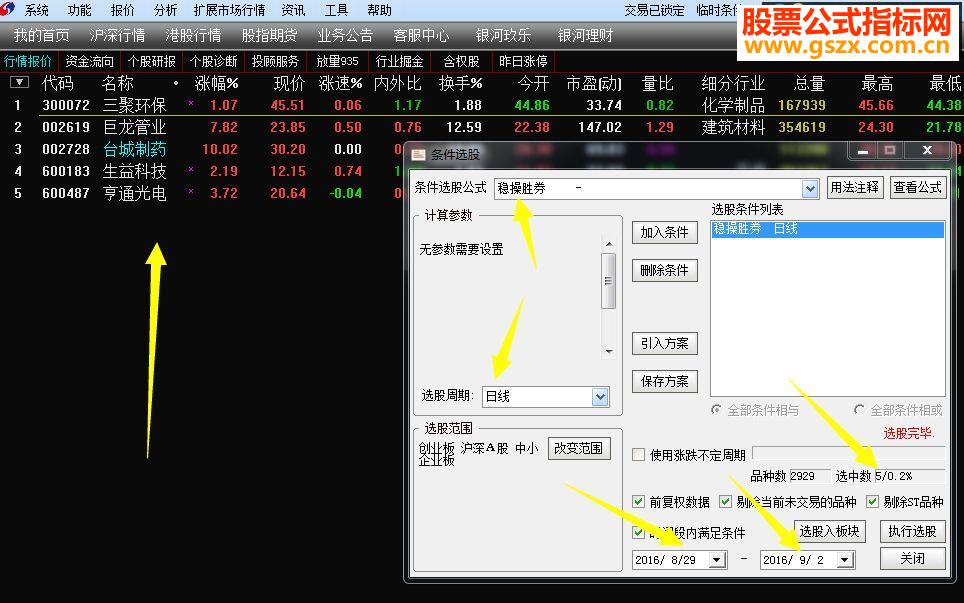Open the 分析 menu
This screenshot has width=964, height=603.
165,10
